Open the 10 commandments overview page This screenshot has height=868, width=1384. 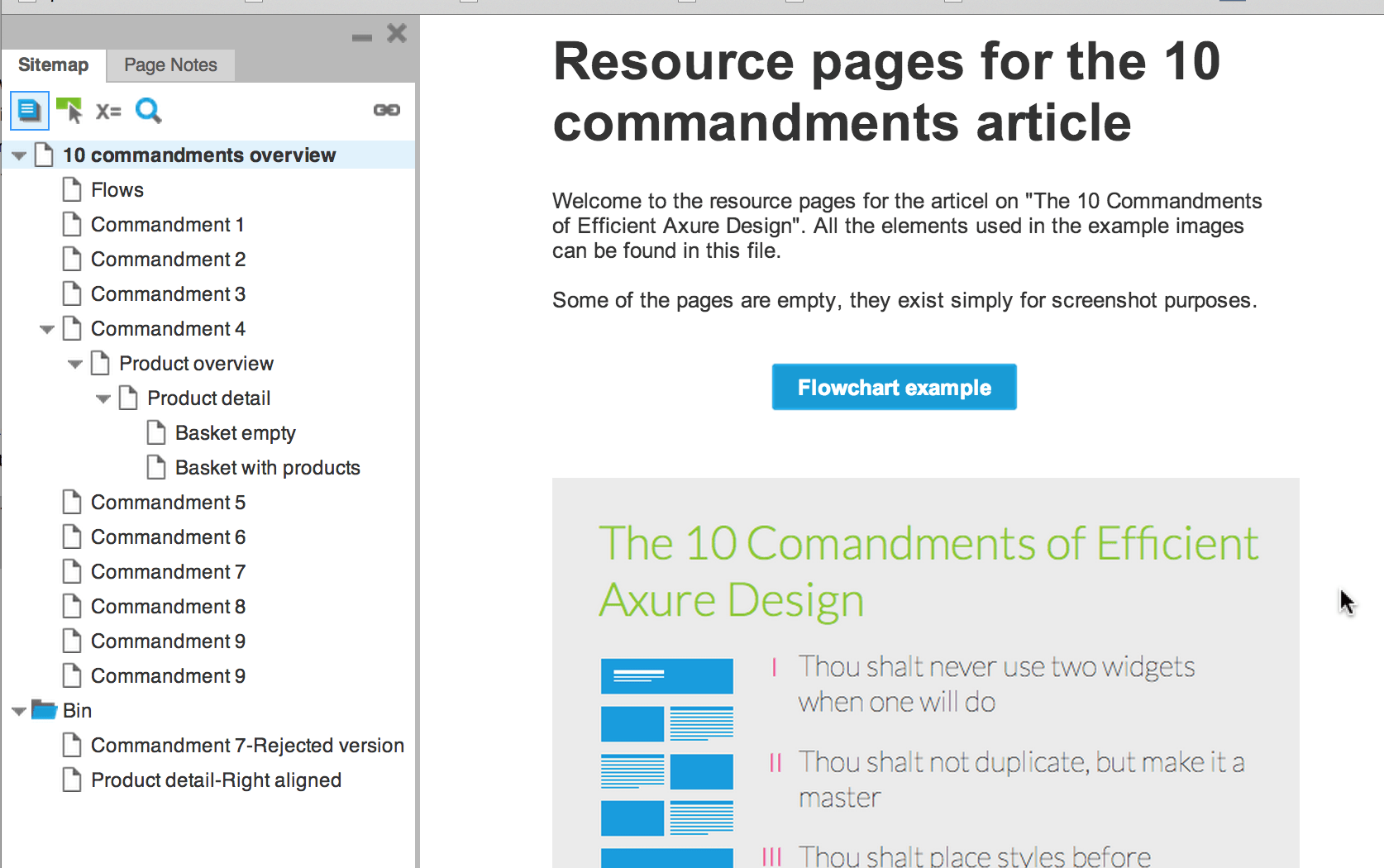tap(199, 155)
